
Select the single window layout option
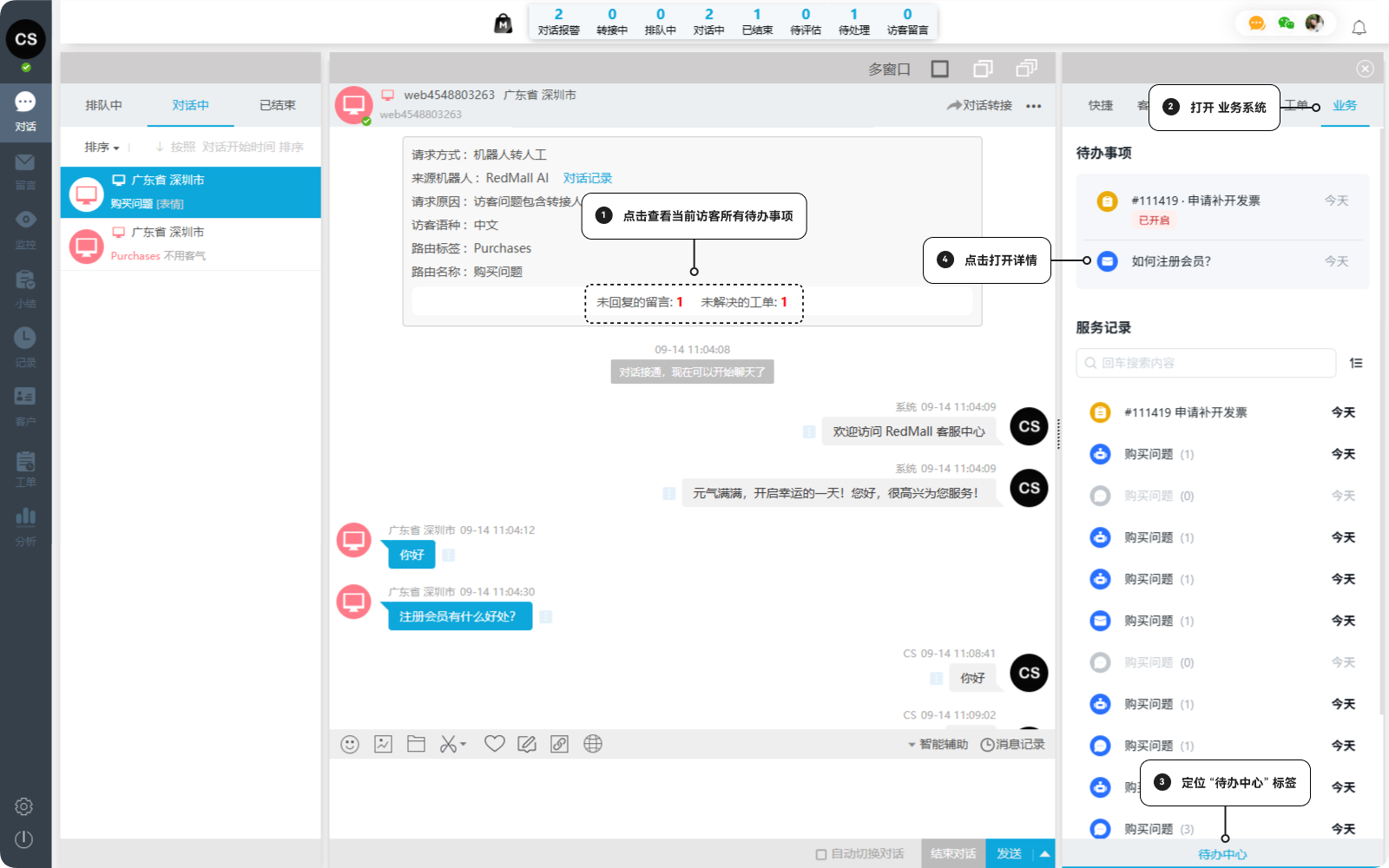[939, 69]
